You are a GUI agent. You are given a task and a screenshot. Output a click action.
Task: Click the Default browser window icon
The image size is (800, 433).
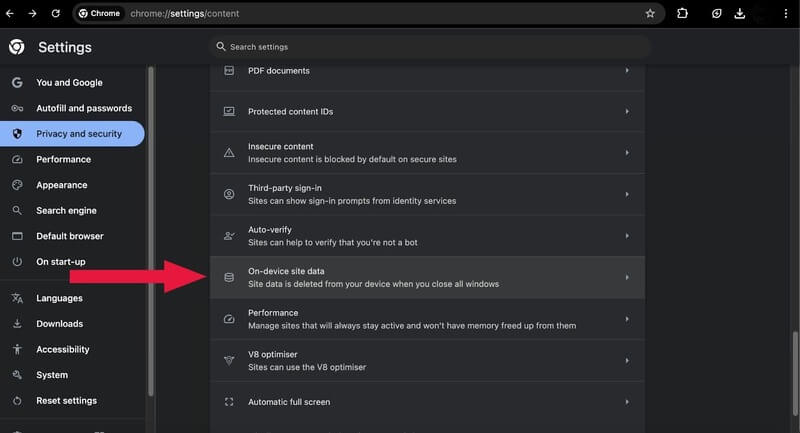coord(17,236)
